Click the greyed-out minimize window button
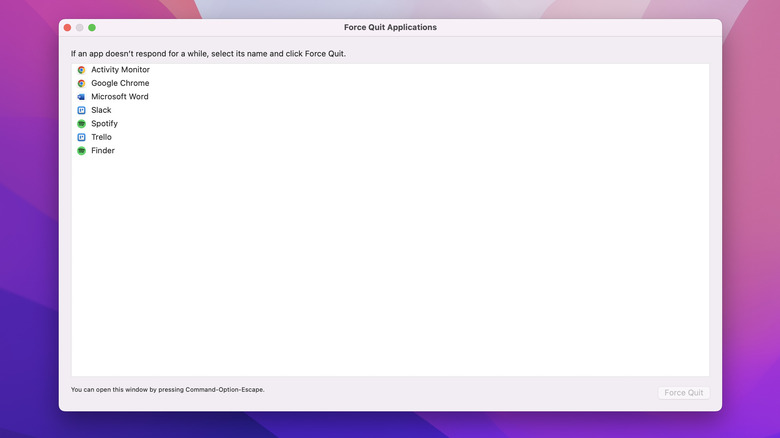The width and height of the screenshot is (780, 438). pyautogui.click(x=80, y=27)
